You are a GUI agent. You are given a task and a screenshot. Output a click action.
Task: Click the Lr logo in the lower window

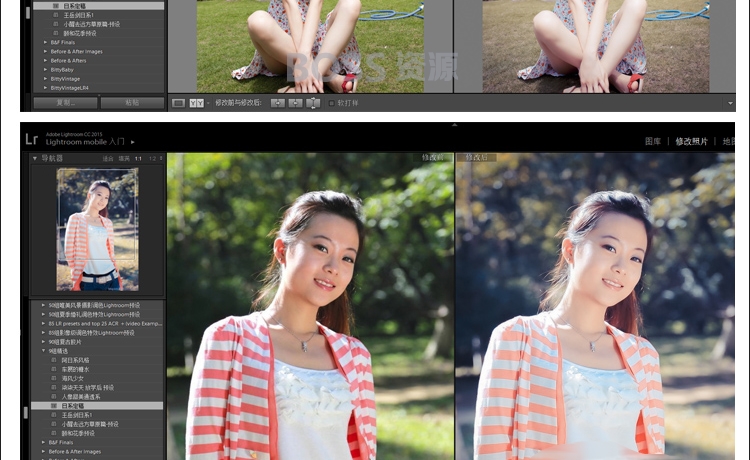pyautogui.click(x=32, y=139)
